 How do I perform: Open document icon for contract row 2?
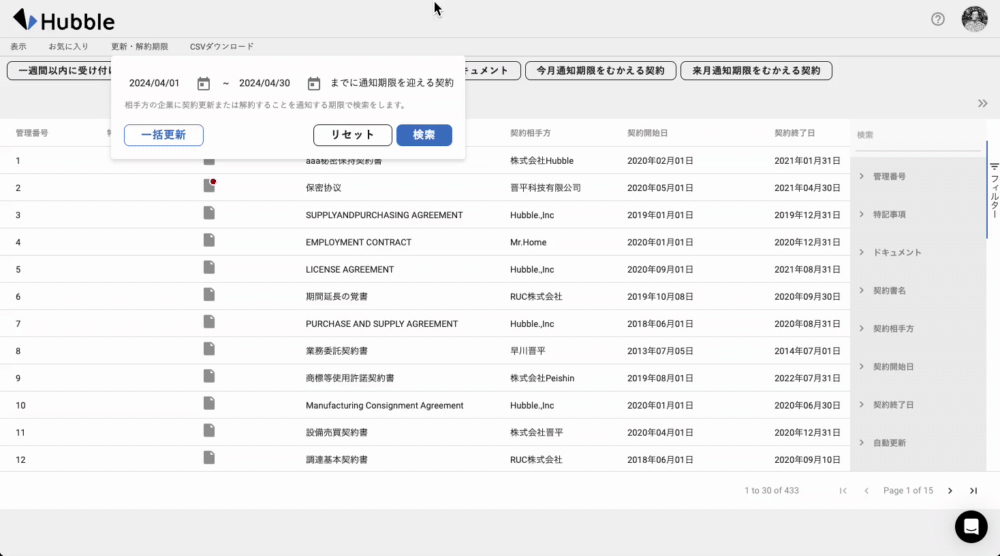point(209,186)
